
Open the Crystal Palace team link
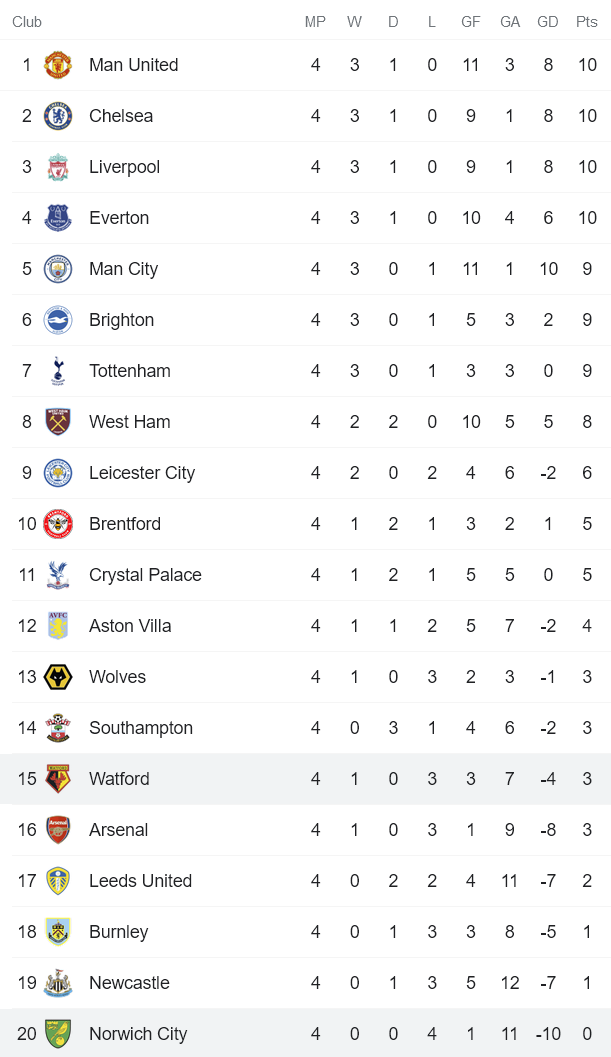145,575
